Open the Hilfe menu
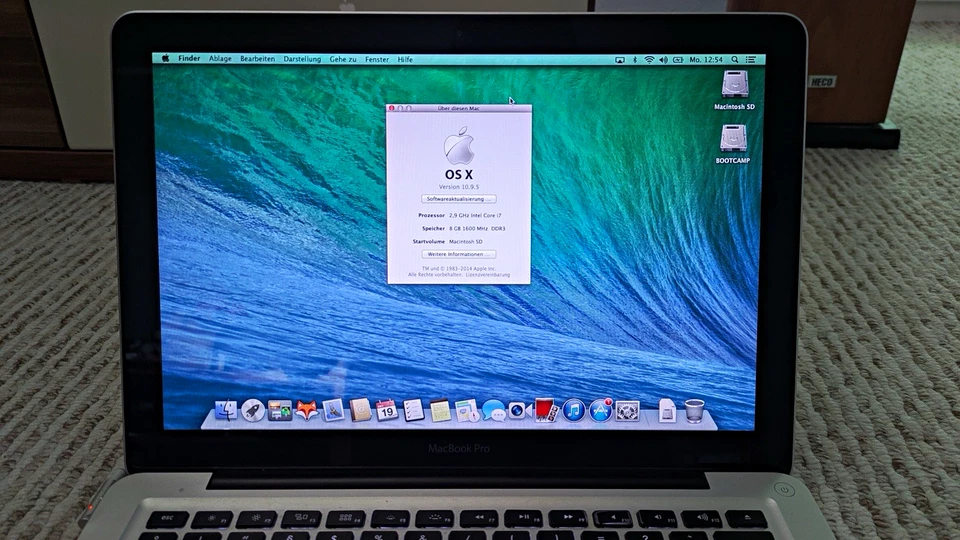The height and width of the screenshot is (540, 960). coord(405,59)
